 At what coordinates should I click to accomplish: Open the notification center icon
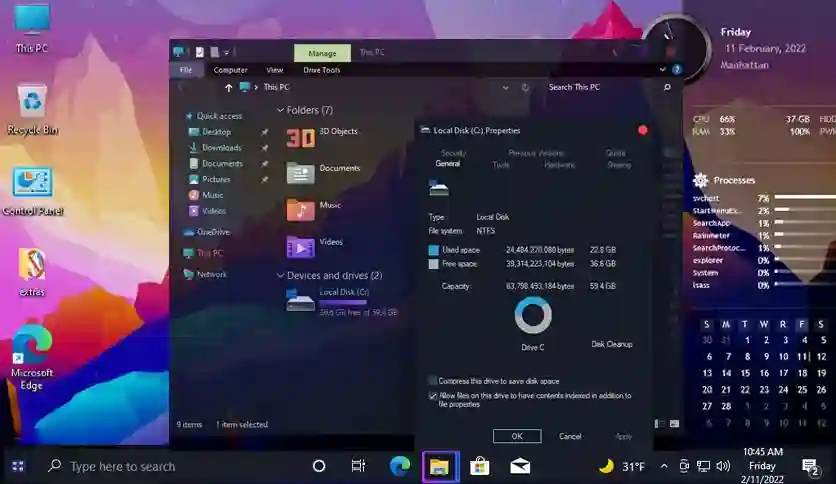pyautogui.click(x=810, y=467)
